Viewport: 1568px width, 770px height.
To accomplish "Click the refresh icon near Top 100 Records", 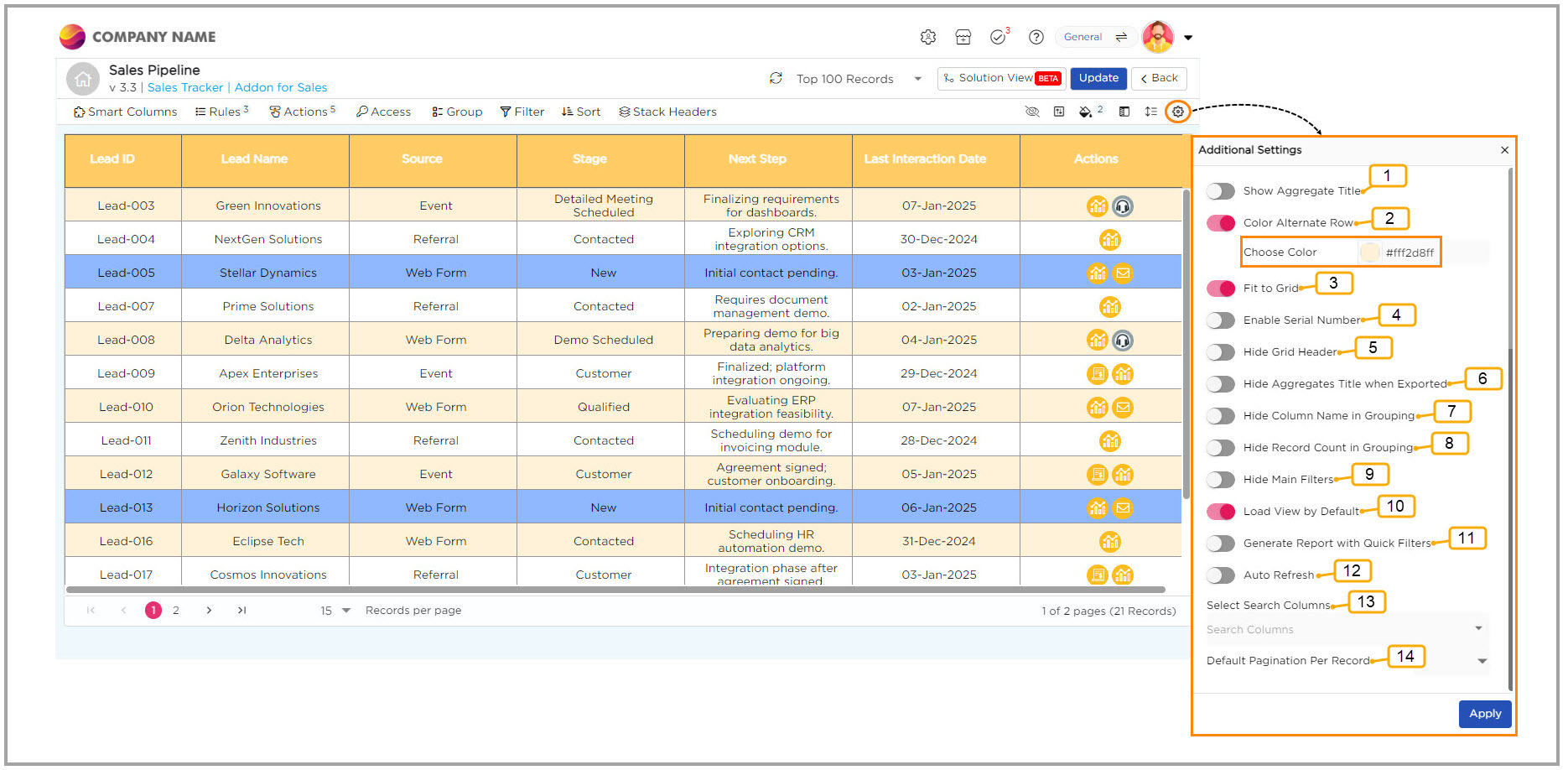I will click(776, 78).
